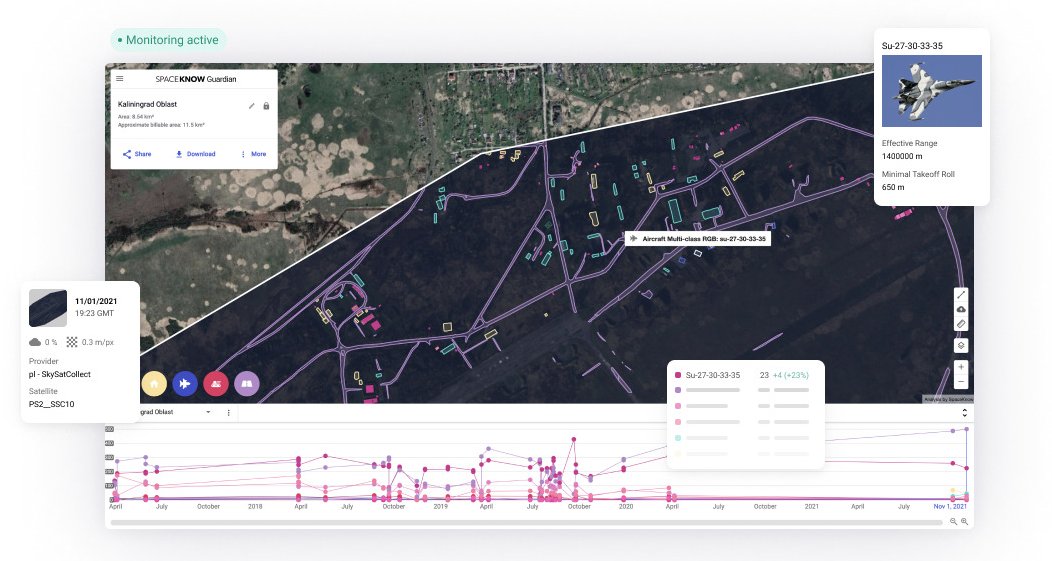Click the cloud cover 0 % icon
The width and height of the screenshot is (1052, 561).
pos(35,342)
